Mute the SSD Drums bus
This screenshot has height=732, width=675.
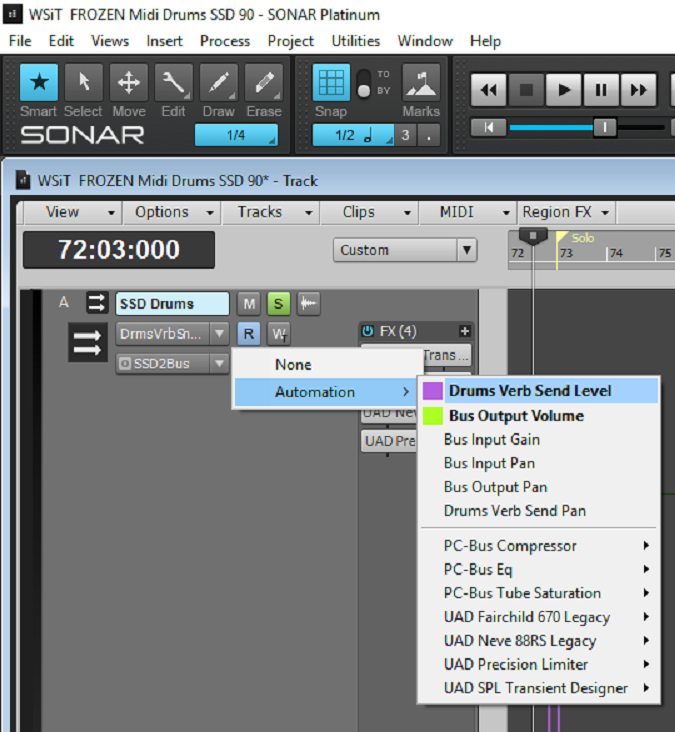(248, 304)
